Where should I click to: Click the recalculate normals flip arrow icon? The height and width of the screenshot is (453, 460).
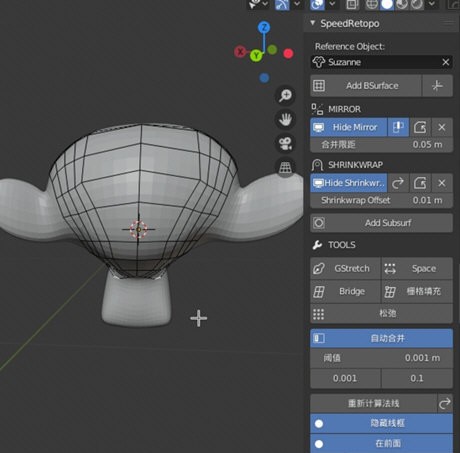[x=445, y=404]
